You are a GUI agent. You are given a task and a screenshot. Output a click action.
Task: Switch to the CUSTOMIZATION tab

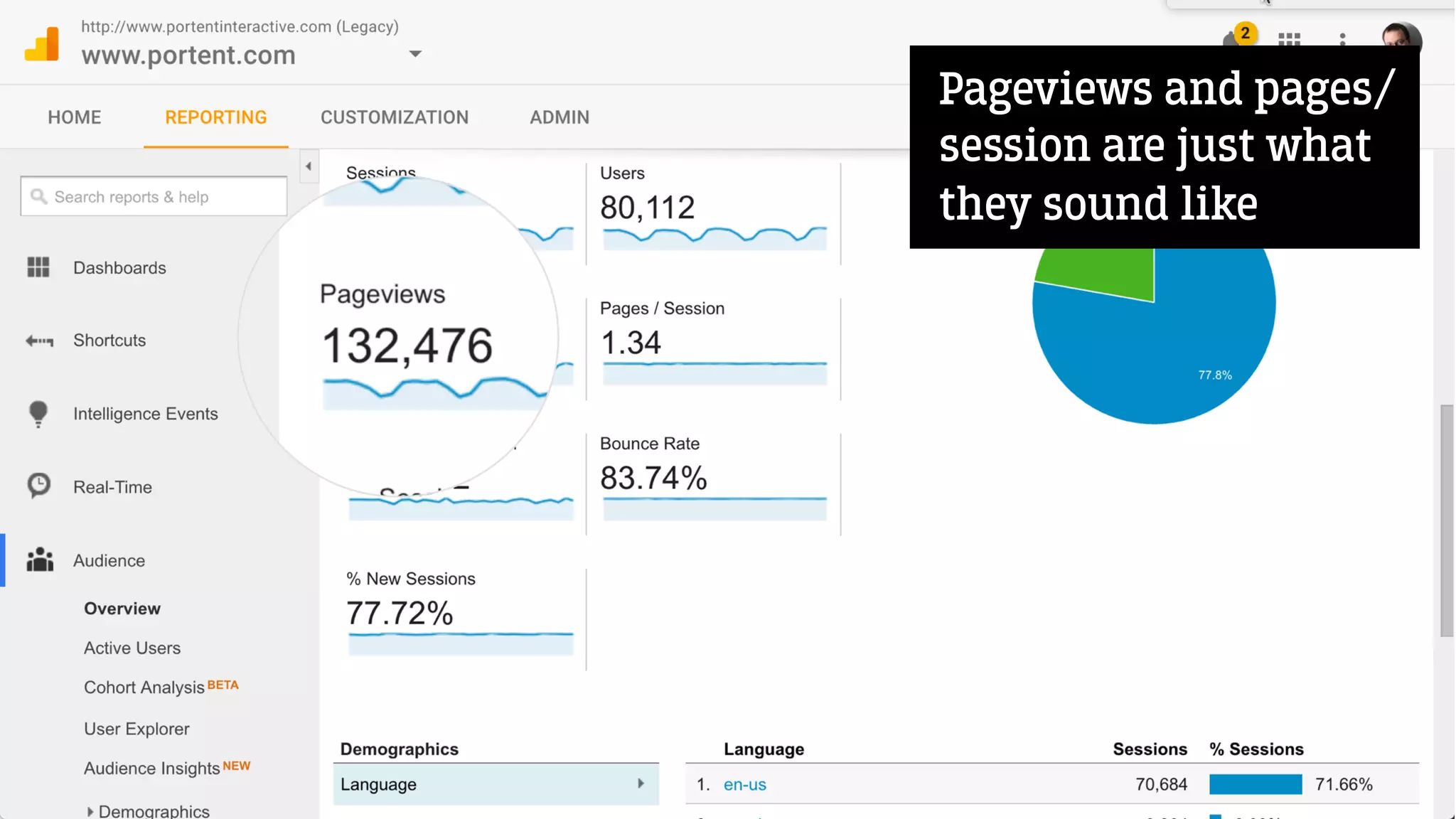pyautogui.click(x=395, y=117)
